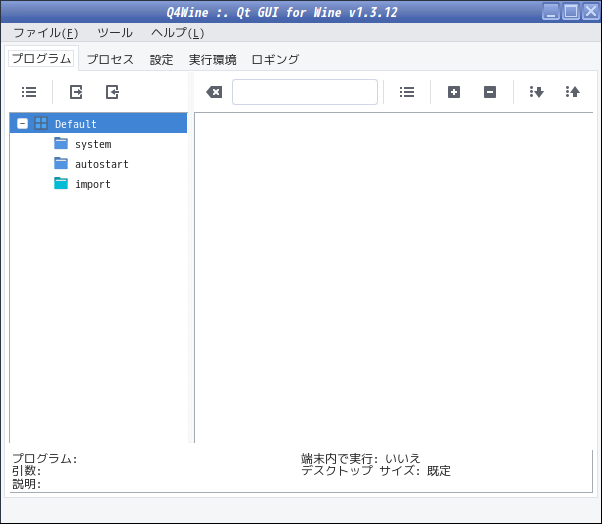602x524 pixels.
Task: Click the 端末内で実行: いいえ text
Action: click(361, 458)
